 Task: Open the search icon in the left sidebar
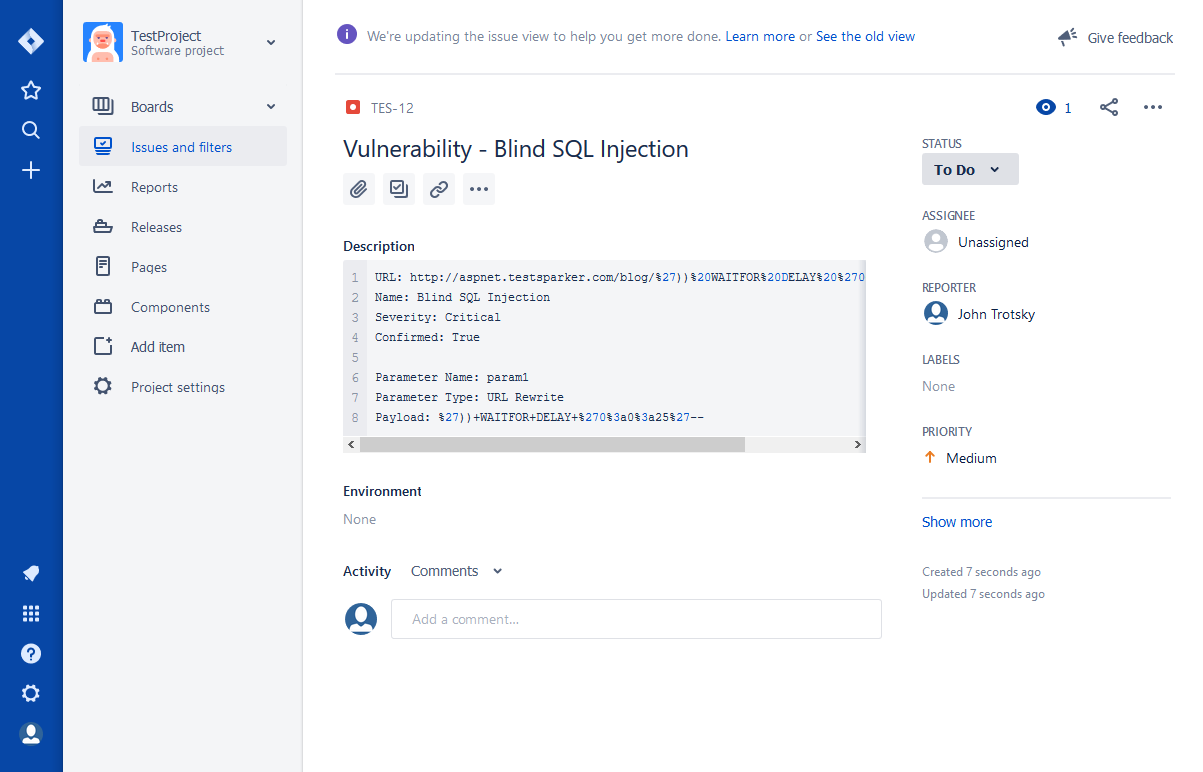[31, 130]
